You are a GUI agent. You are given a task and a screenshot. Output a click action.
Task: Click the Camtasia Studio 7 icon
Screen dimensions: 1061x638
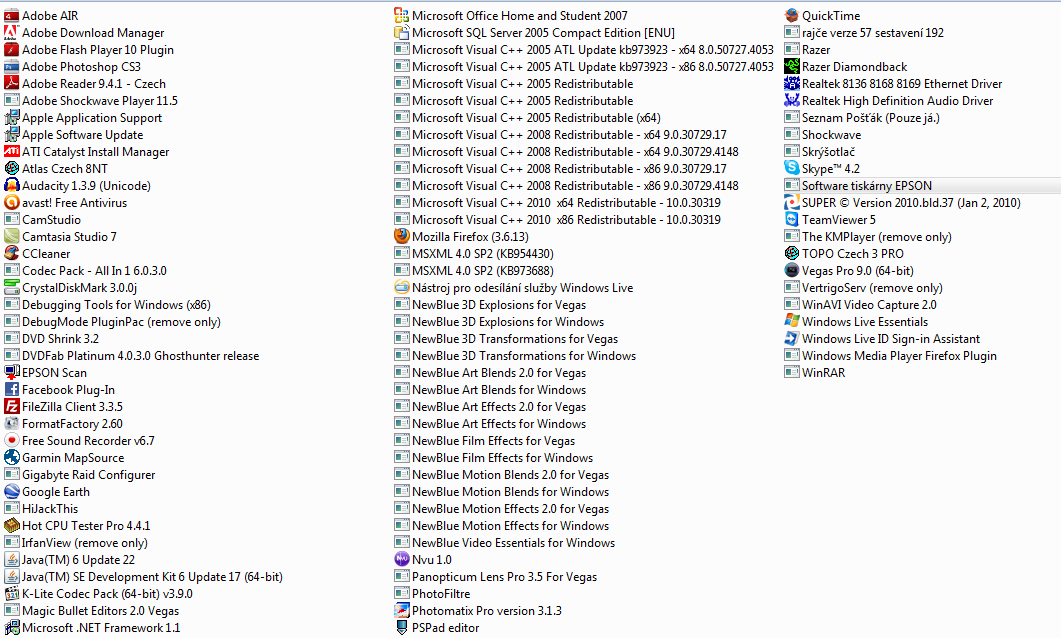coord(12,236)
